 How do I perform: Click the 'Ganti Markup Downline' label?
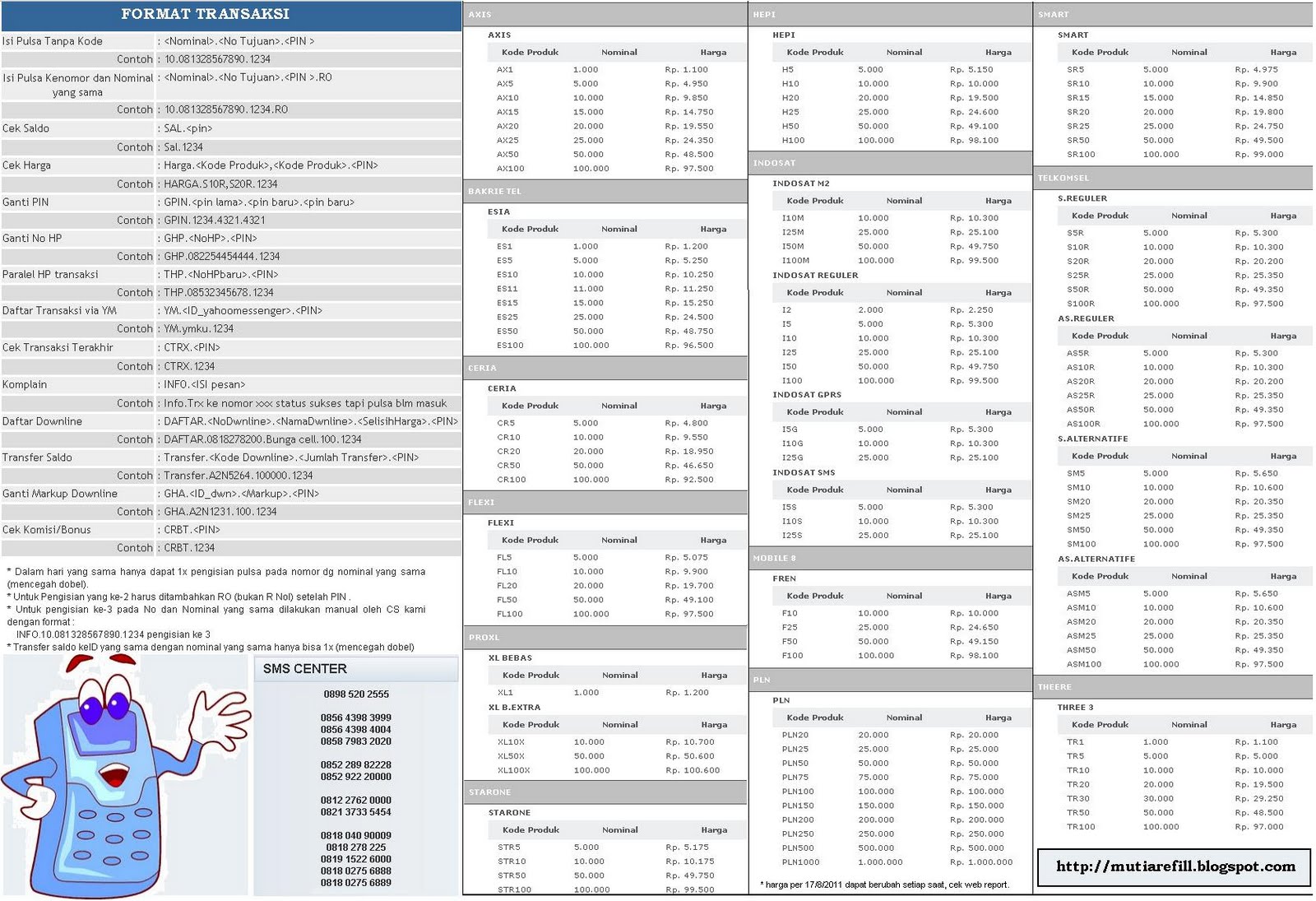60,494
